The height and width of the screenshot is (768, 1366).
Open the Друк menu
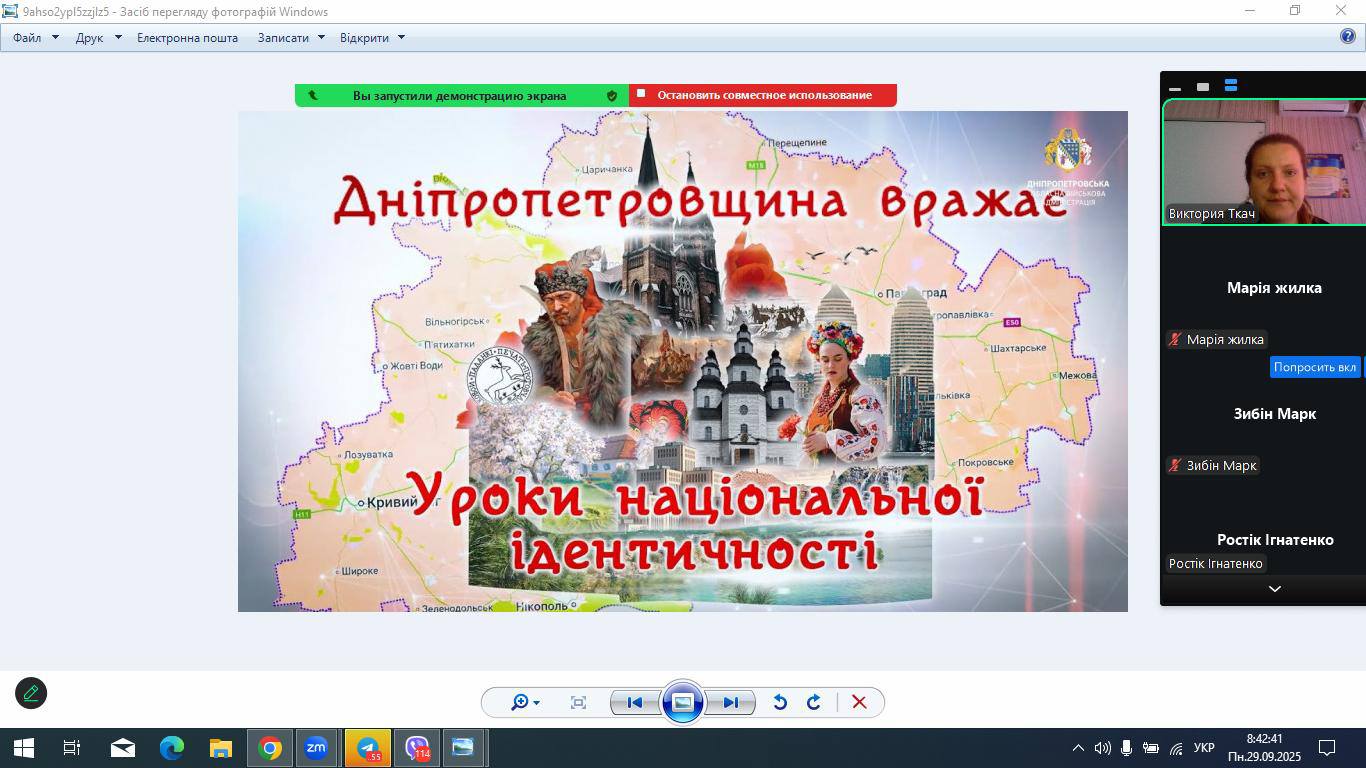point(97,37)
